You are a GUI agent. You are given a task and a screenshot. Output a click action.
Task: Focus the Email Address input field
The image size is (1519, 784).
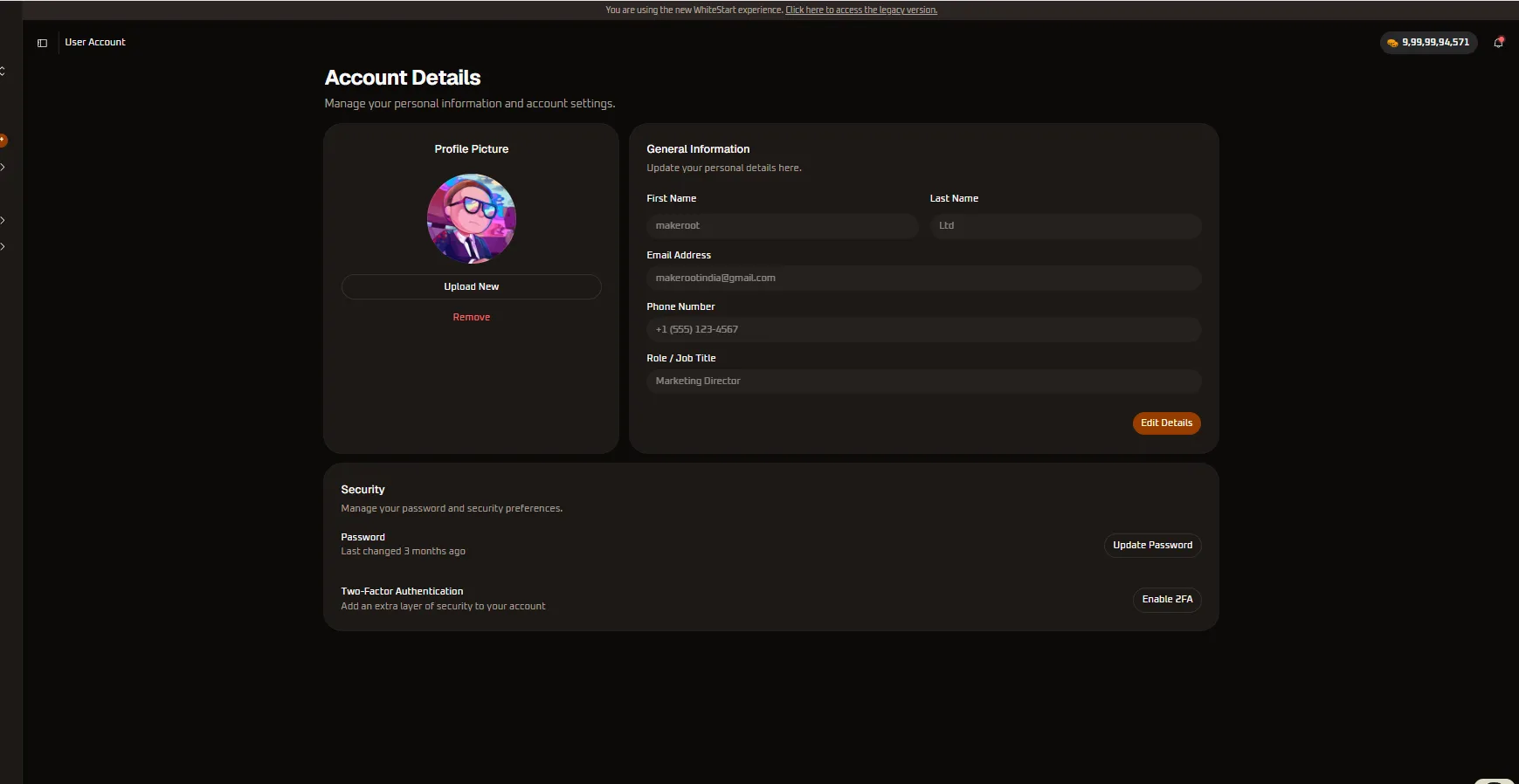point(924,279)
